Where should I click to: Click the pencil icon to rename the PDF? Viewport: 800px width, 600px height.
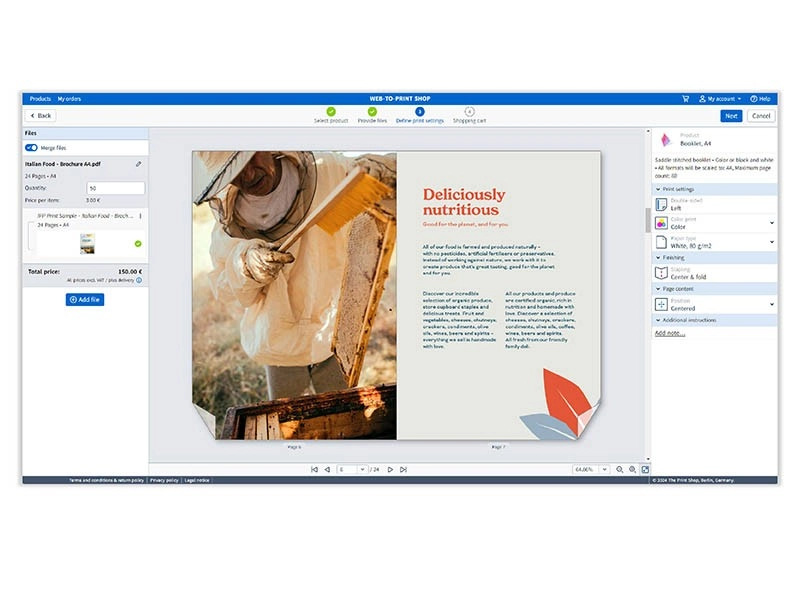139,164
